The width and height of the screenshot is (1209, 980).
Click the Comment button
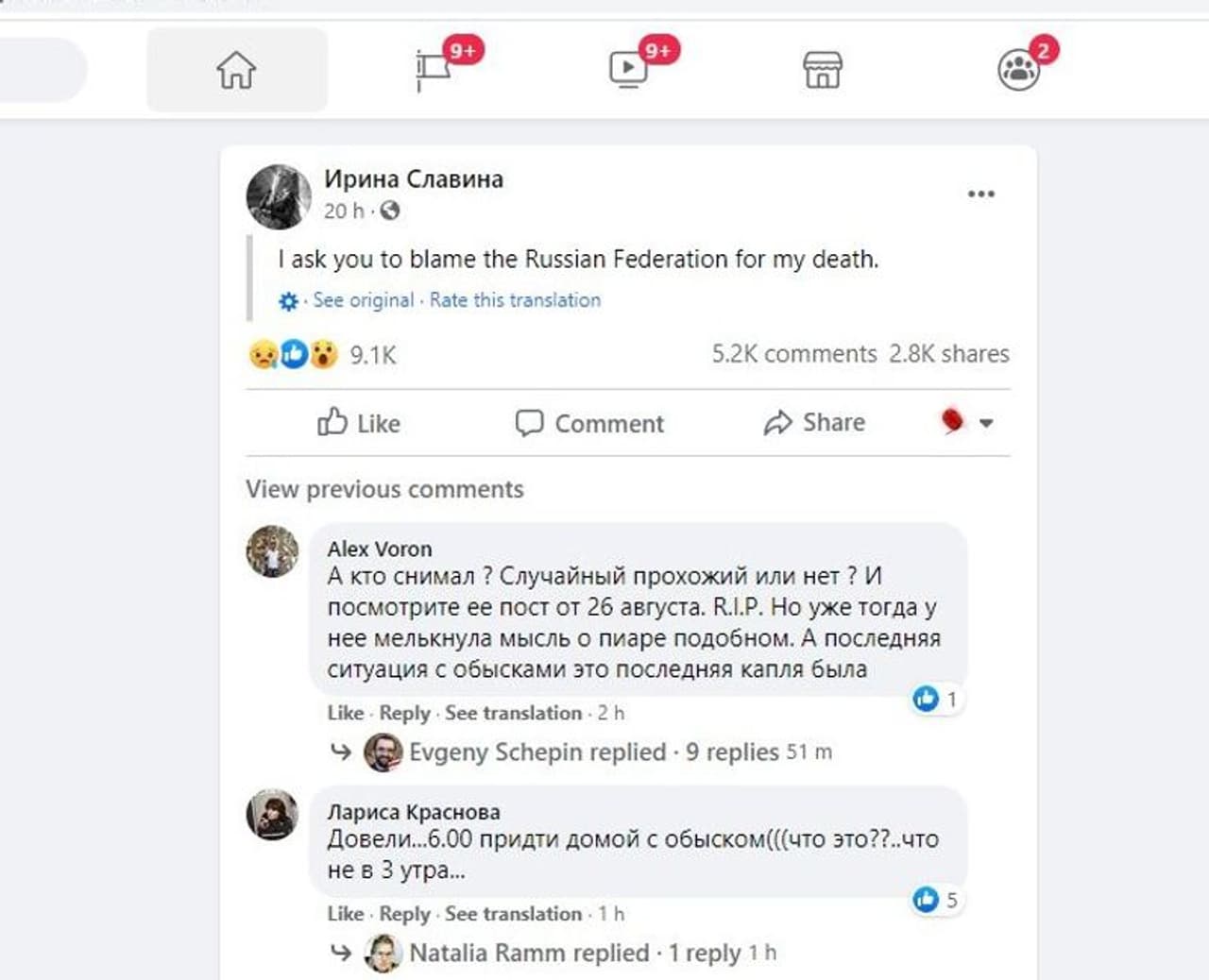[590, 423]
